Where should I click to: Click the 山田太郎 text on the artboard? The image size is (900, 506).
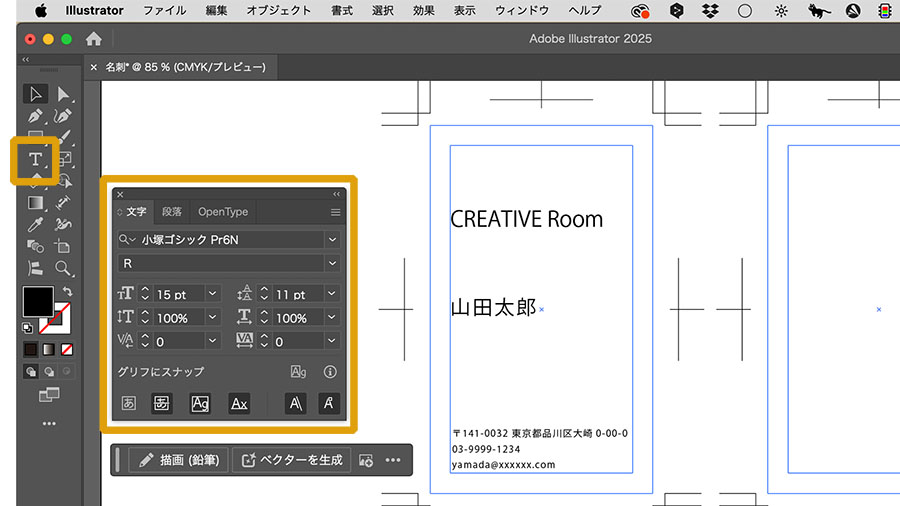pos(494,308)
